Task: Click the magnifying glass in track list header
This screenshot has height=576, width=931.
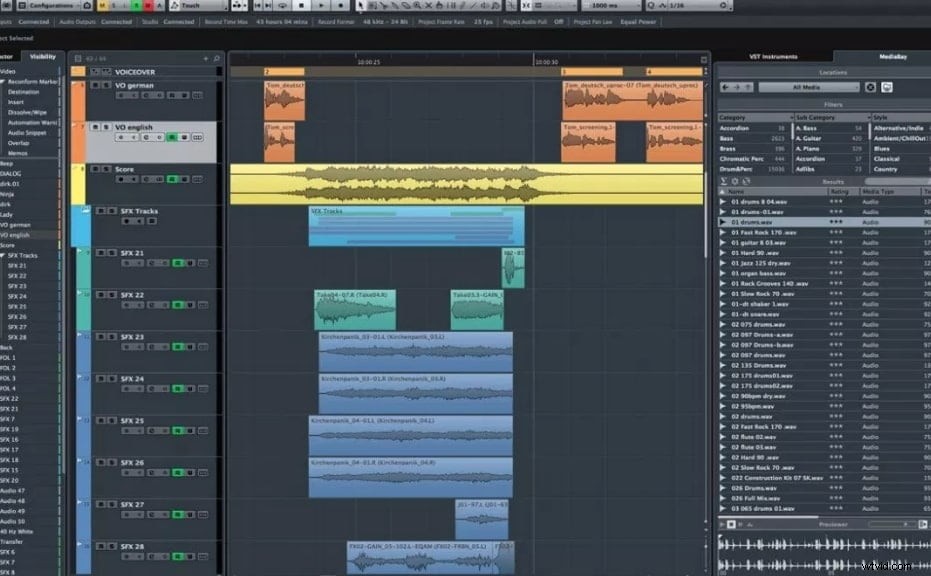Action: tap(216, 59)
